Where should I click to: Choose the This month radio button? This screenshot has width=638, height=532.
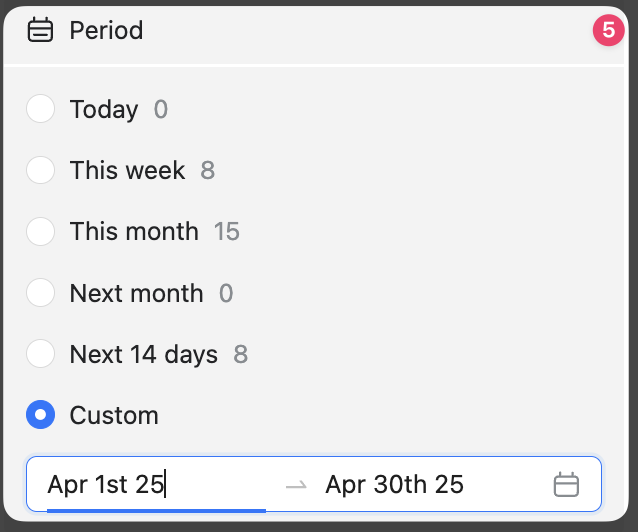(40, 232)
